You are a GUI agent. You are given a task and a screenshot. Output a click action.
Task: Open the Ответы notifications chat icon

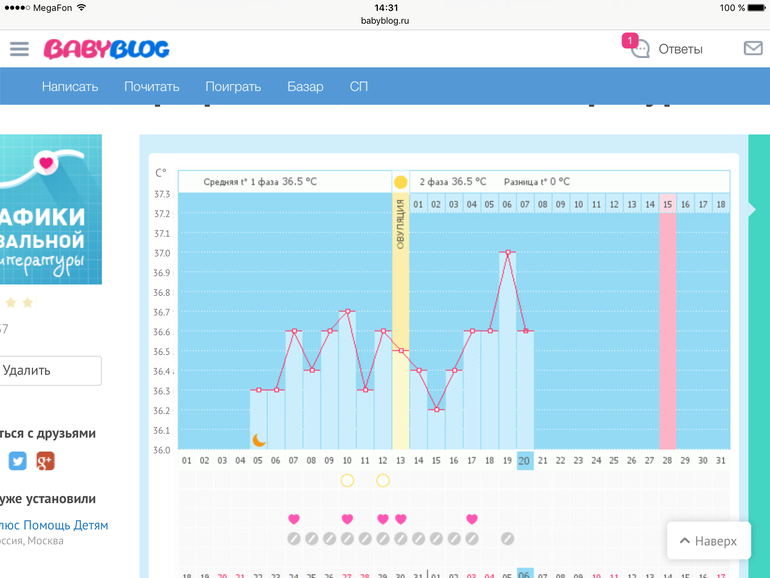[x=638, y=48]
